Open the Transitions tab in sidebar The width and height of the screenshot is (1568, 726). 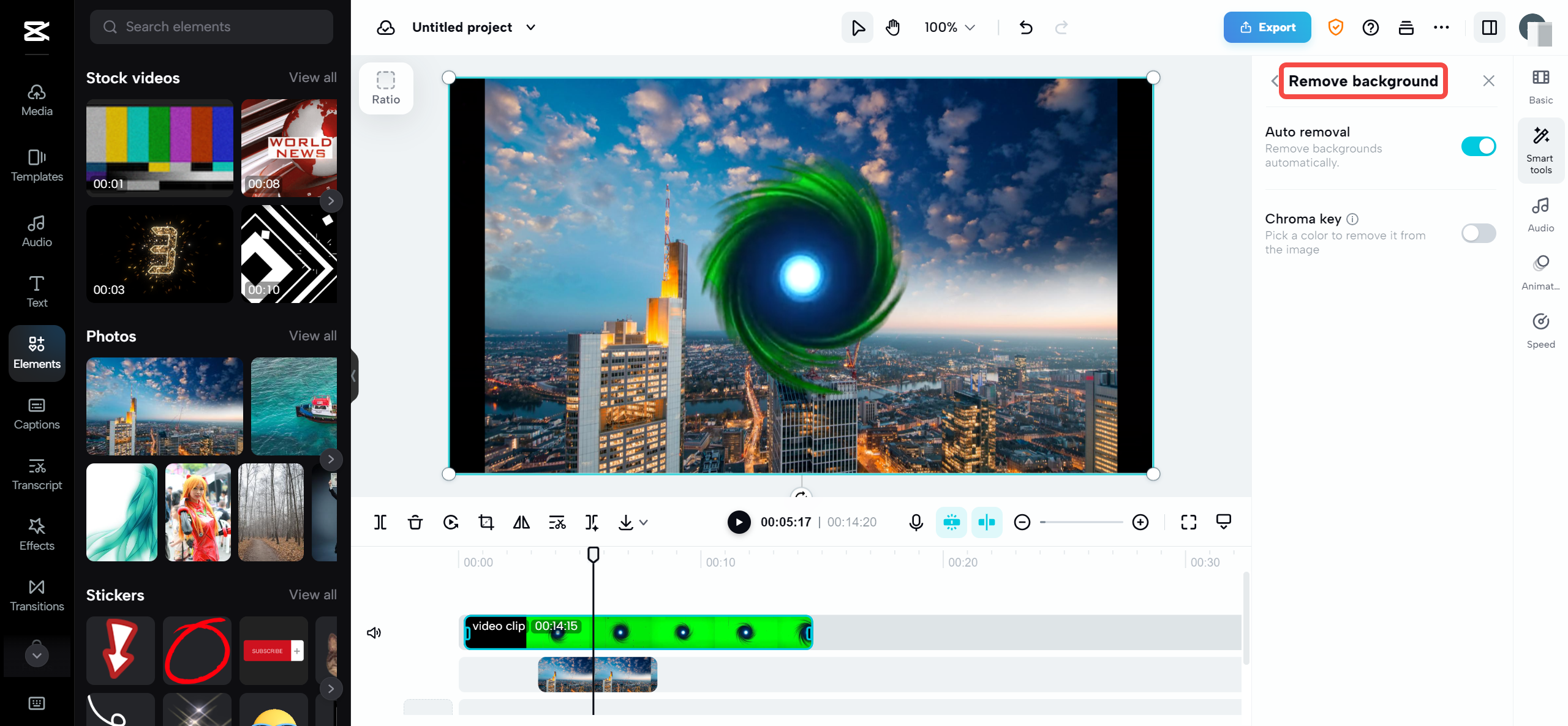(x=37, y=595)
